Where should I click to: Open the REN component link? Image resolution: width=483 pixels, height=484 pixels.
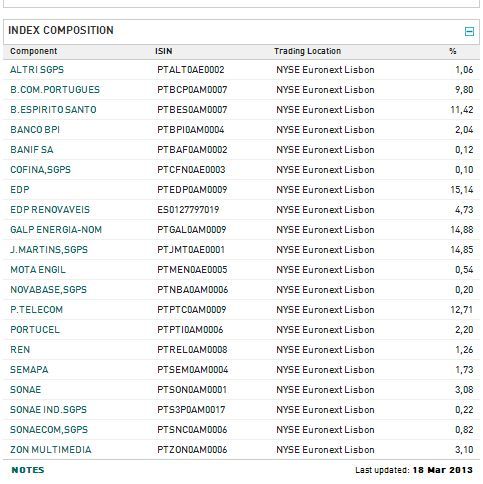pos(20,350)
